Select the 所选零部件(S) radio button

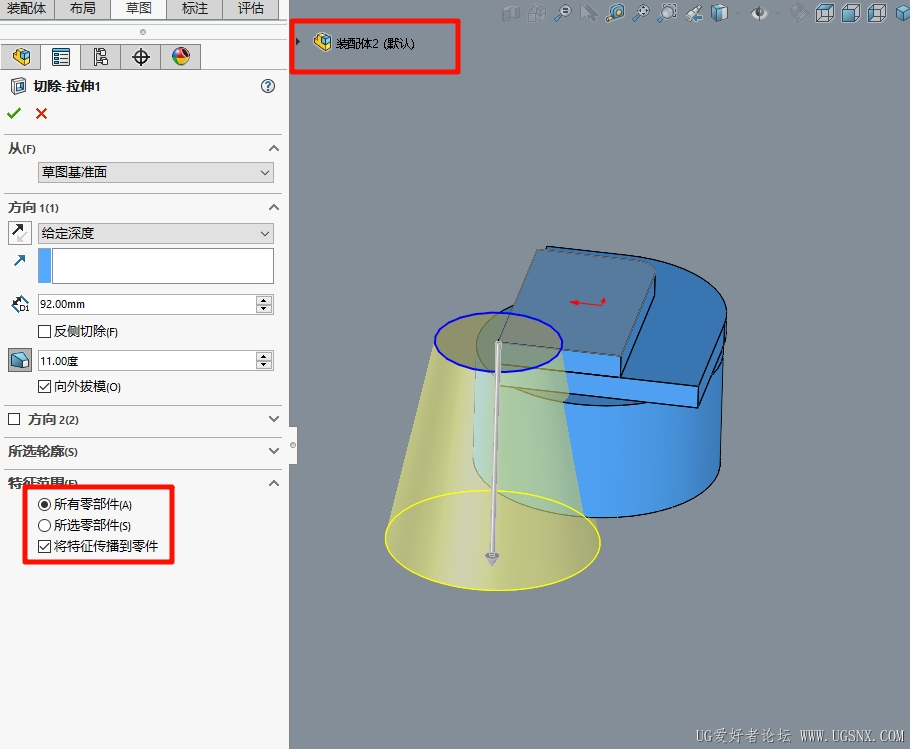click(44, 526)
